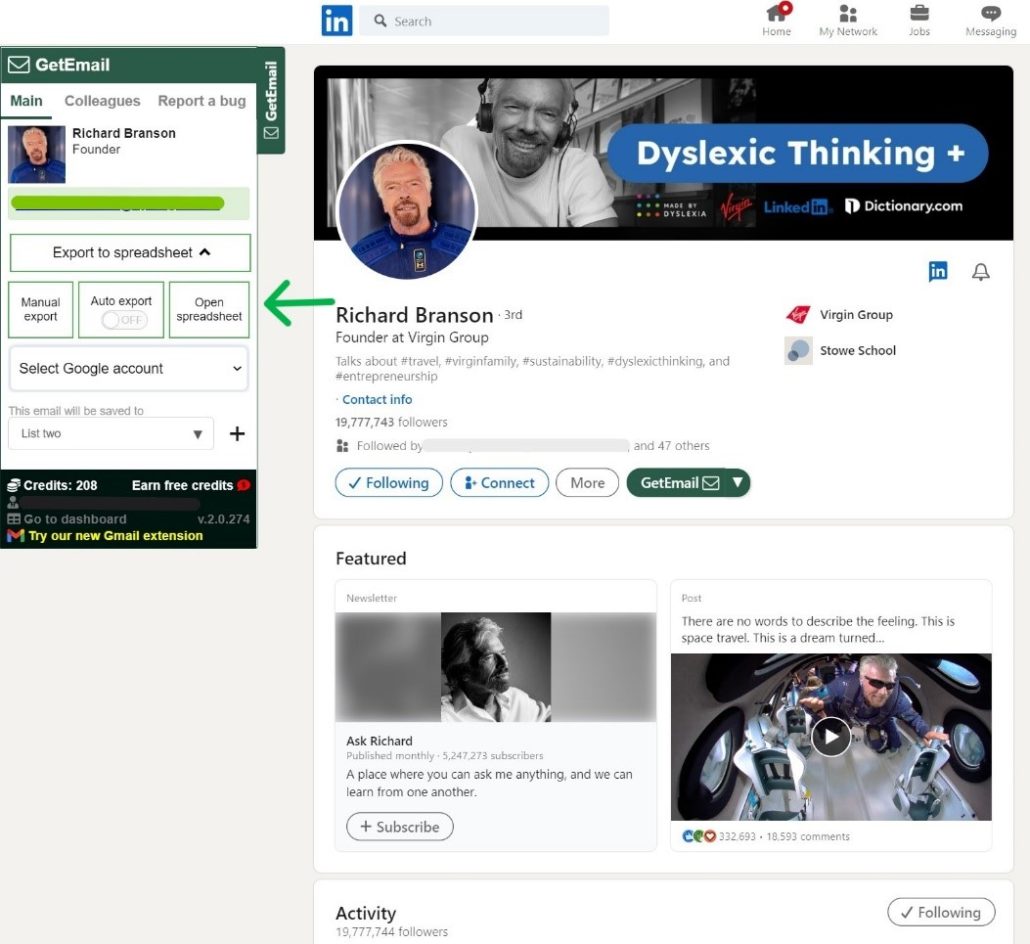Viewport: 1030px width, 944px height.
Task: Open My Network icon
Action: point(848,14)
